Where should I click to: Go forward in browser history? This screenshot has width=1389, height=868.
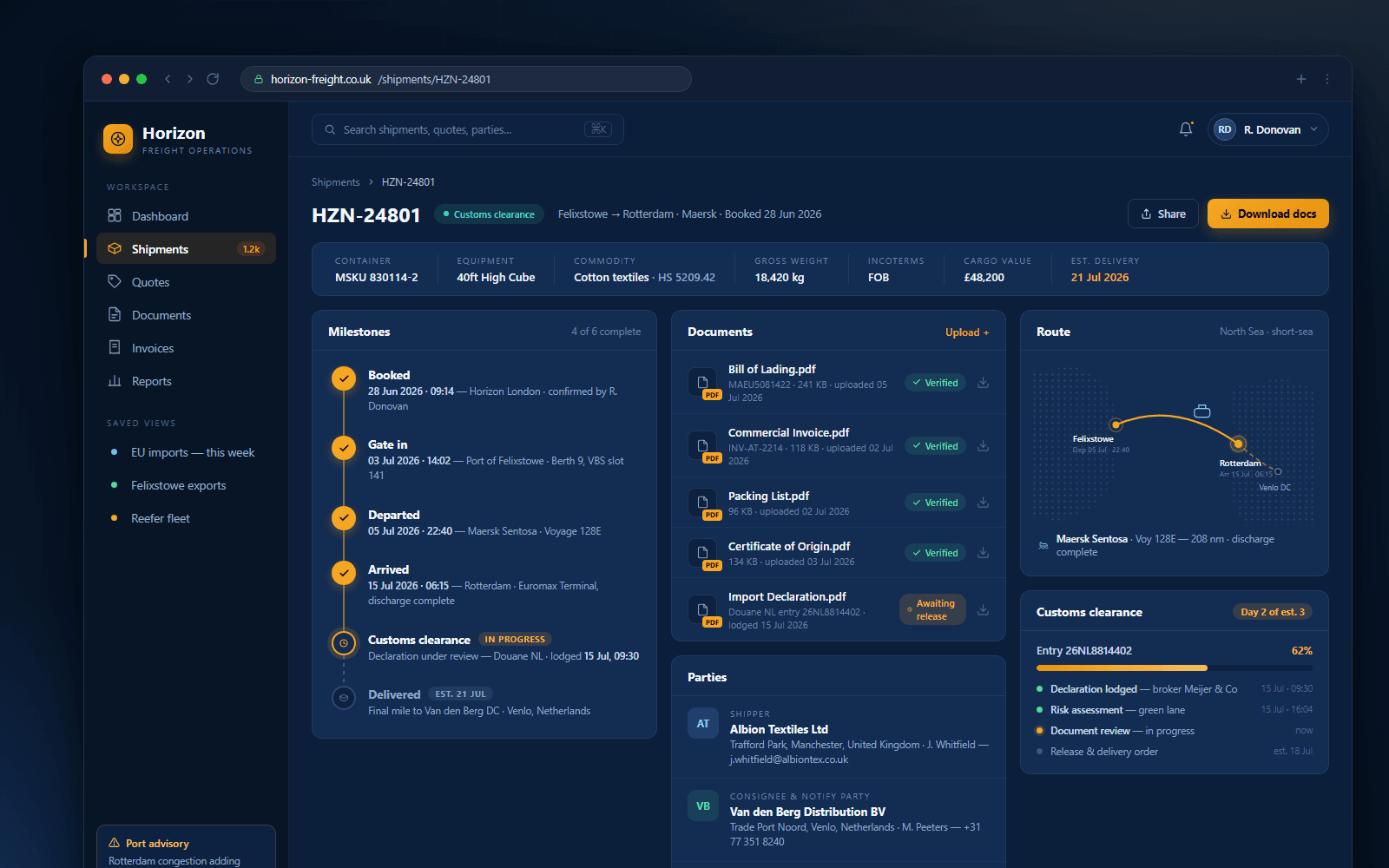[190, 79]
